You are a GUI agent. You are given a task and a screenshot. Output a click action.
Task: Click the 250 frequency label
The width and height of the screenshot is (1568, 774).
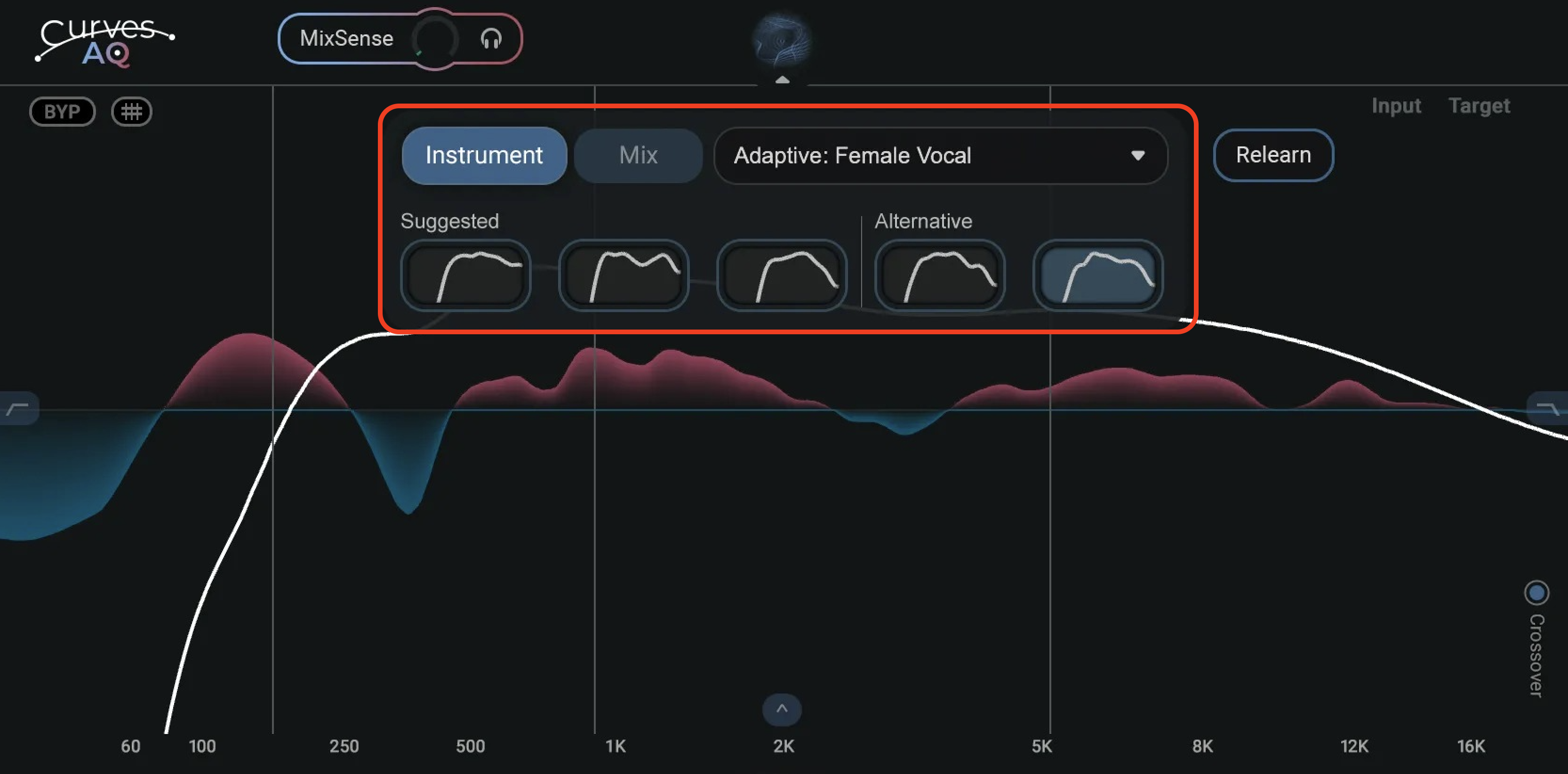coord(344,746)
